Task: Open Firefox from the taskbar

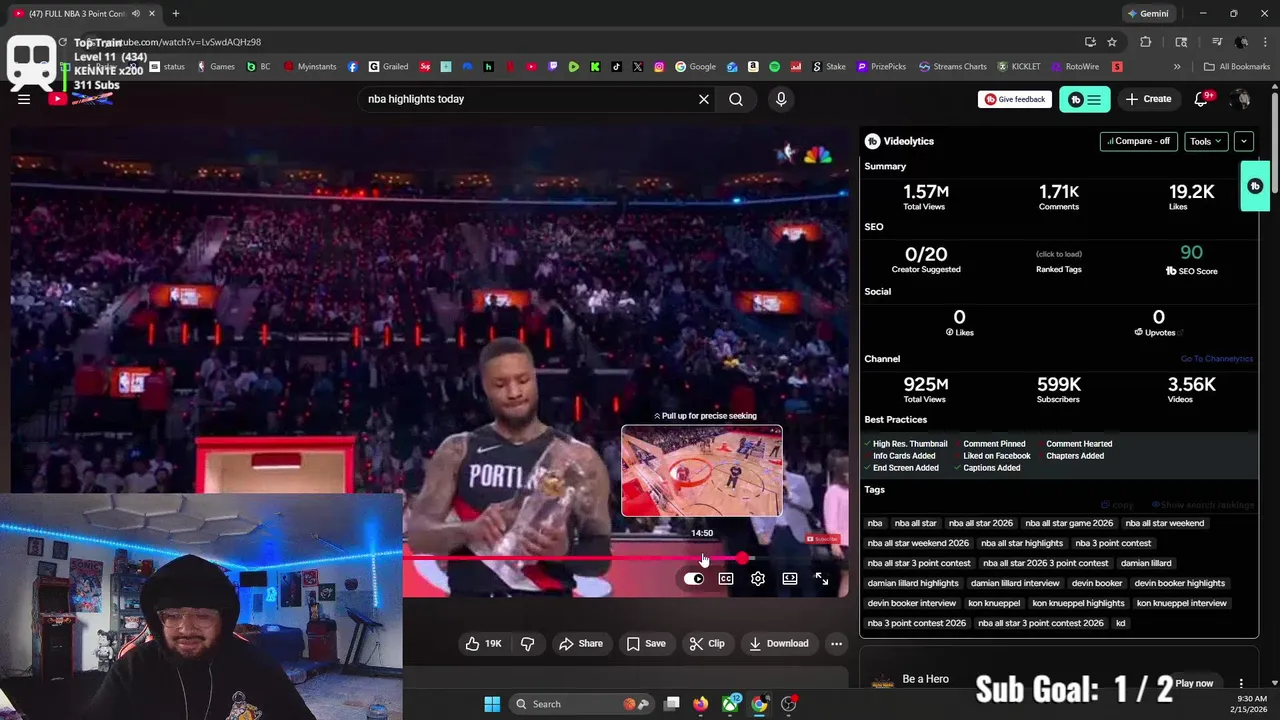Action: click(x=701, y=704)
